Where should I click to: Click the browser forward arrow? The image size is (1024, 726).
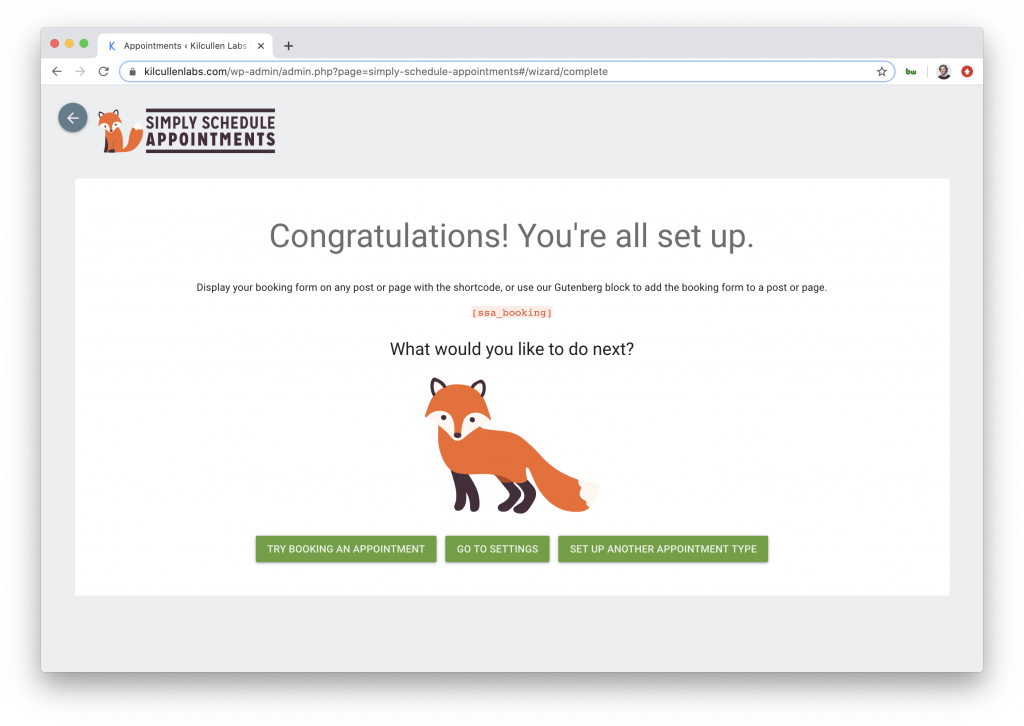80,71
